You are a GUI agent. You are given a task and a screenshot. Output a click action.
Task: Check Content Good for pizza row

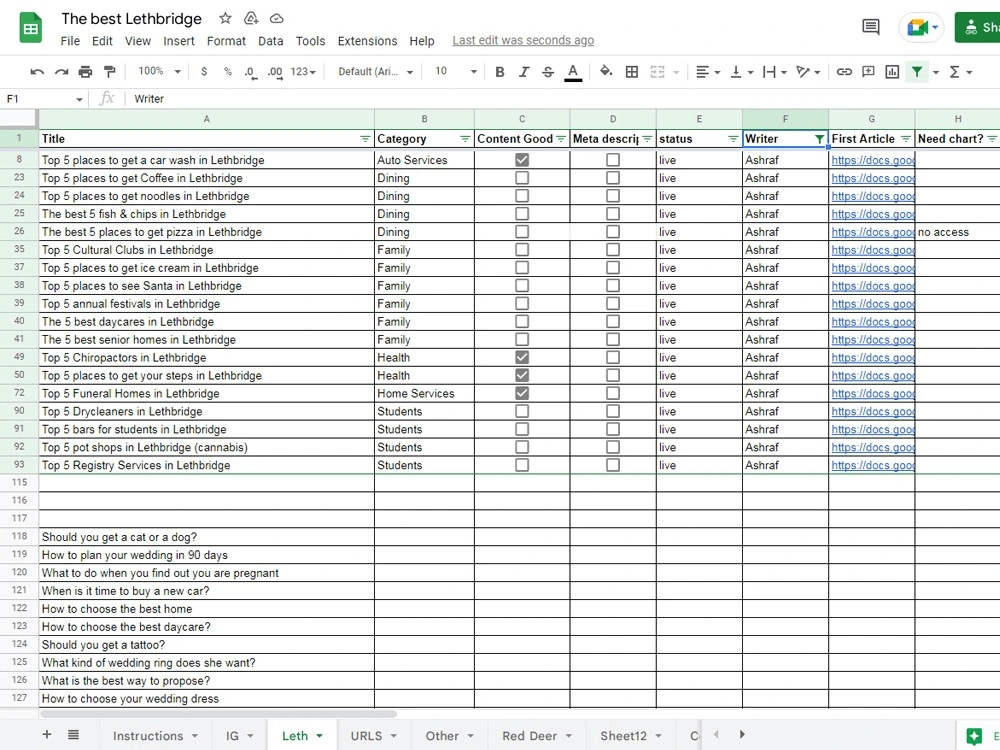(x=522, y=232)
